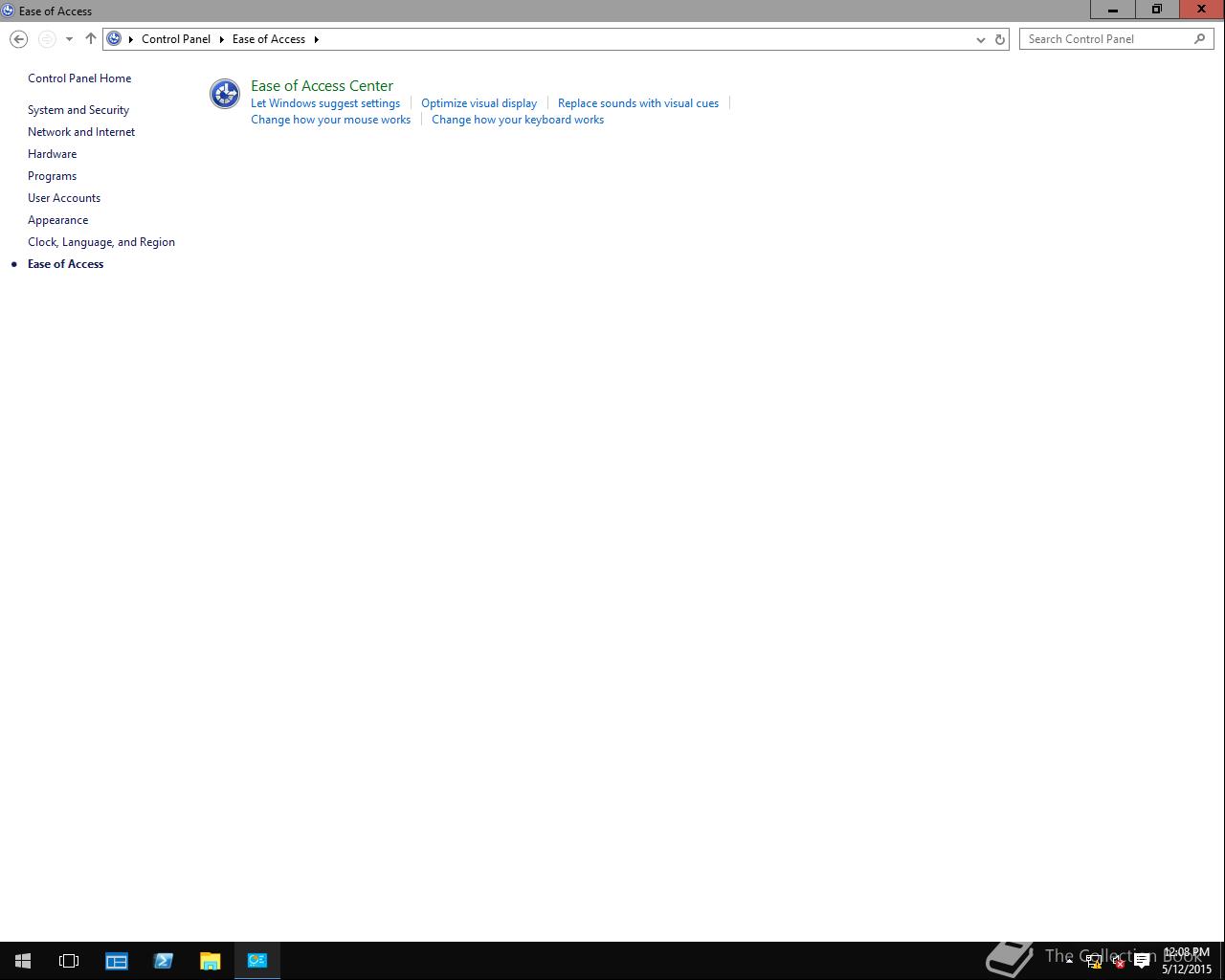Open Network and Internet category

[x=81, y=132]
